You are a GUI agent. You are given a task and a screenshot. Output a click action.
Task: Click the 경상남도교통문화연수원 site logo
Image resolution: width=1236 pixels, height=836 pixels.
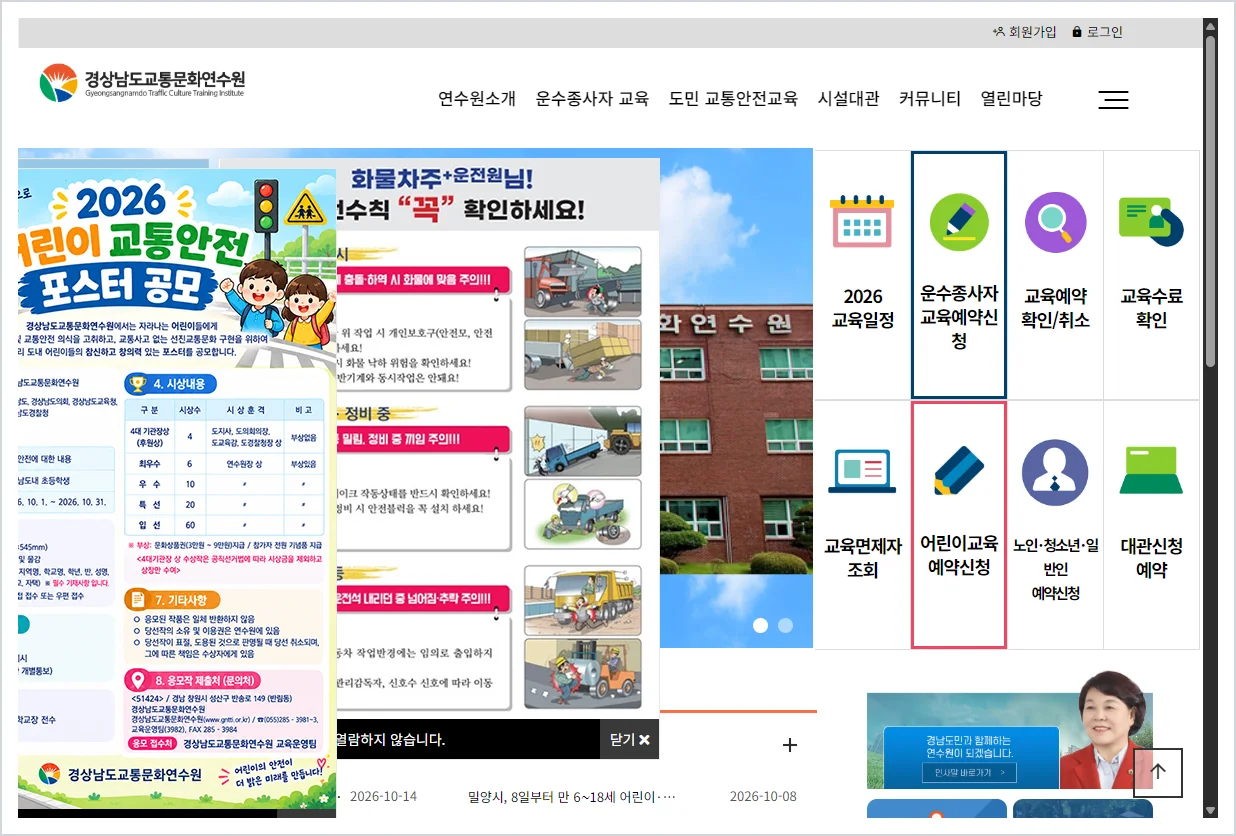click(x=143, y=82)
